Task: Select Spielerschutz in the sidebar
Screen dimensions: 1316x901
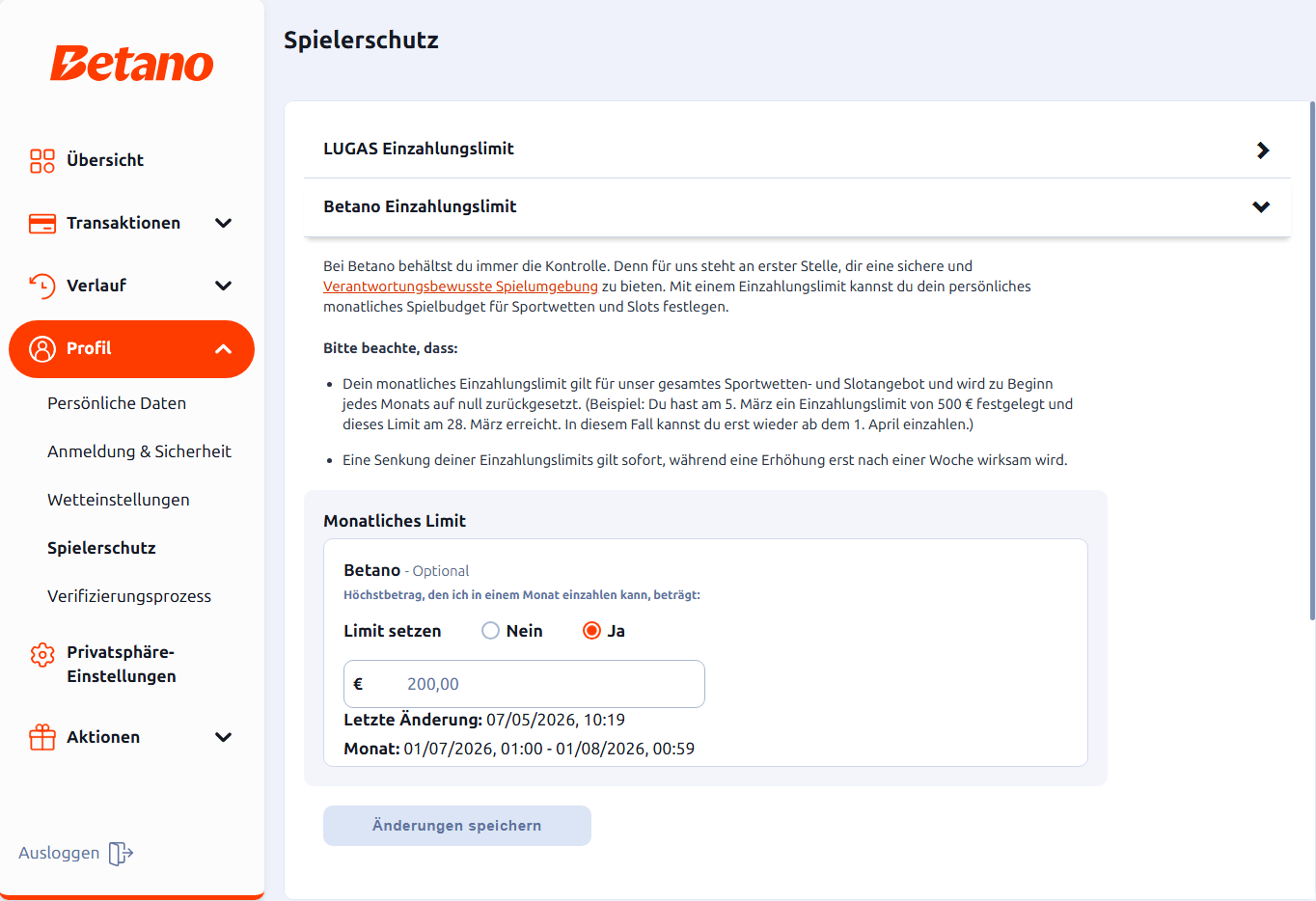Action: click(x=101, y=548)
